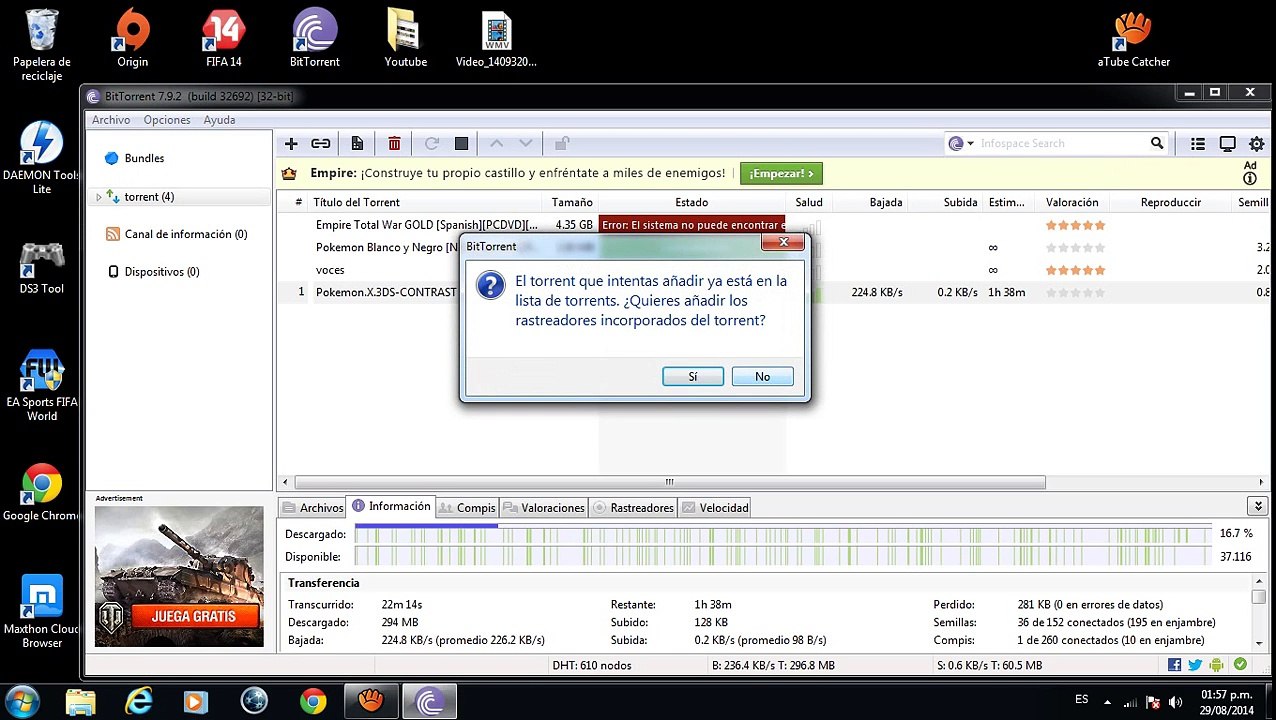Click the Windows Start button

(x=22, y=700)
